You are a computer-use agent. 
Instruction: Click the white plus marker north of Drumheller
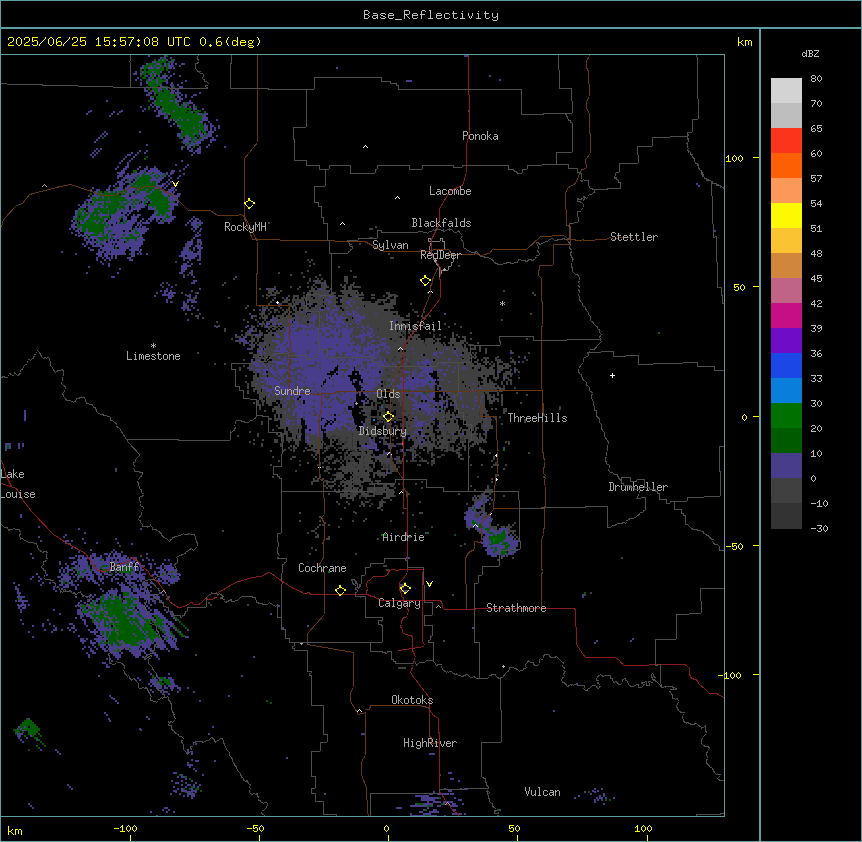[x=612, y=375]
